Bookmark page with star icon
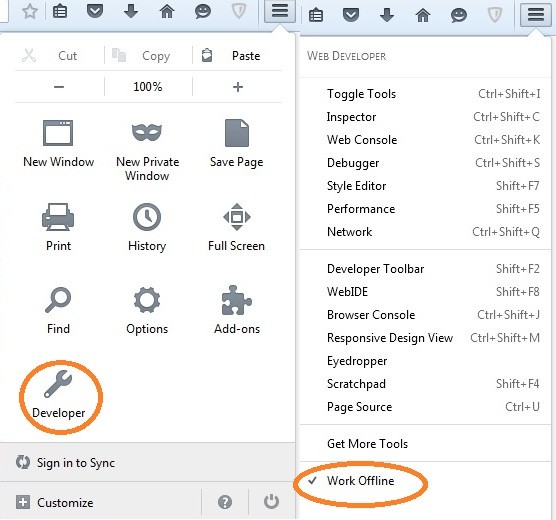This screenshot has width=556, height=520. click(30, 11)
